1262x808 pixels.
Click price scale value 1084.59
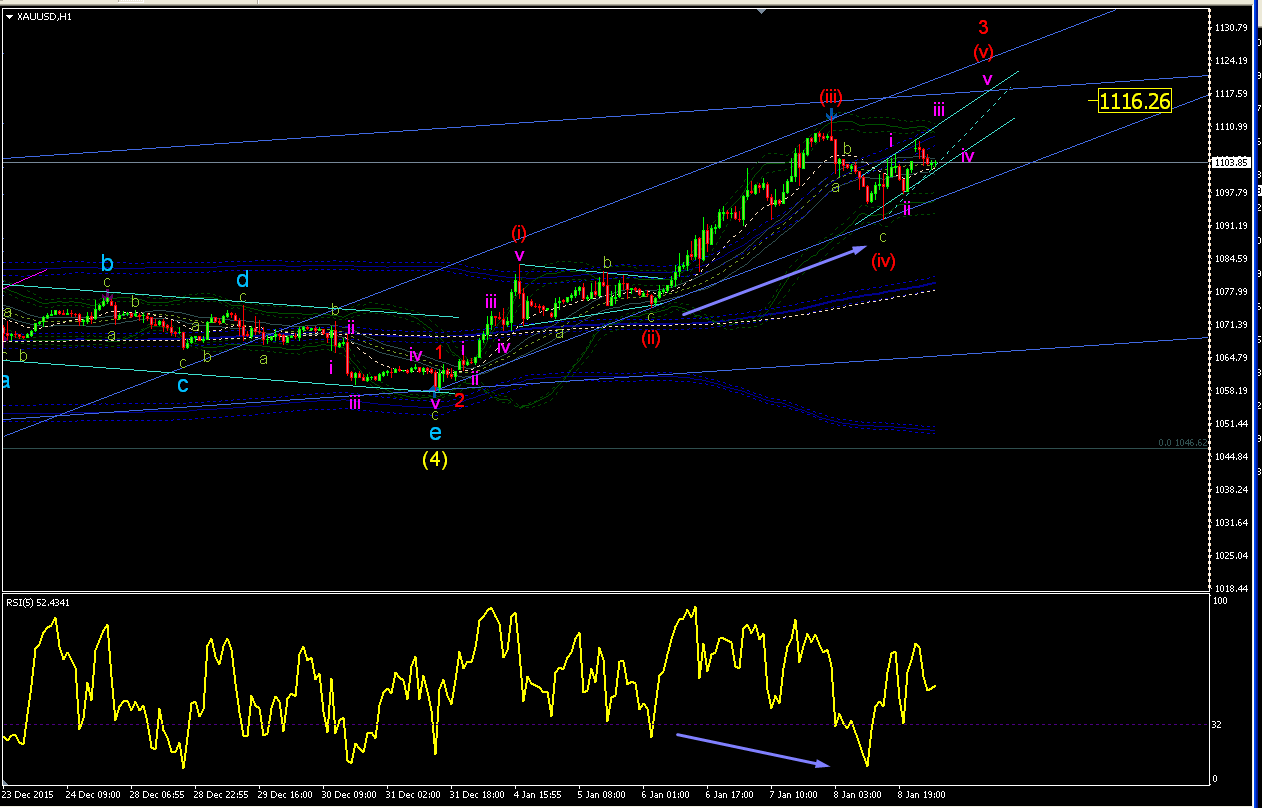(1231, 259)
